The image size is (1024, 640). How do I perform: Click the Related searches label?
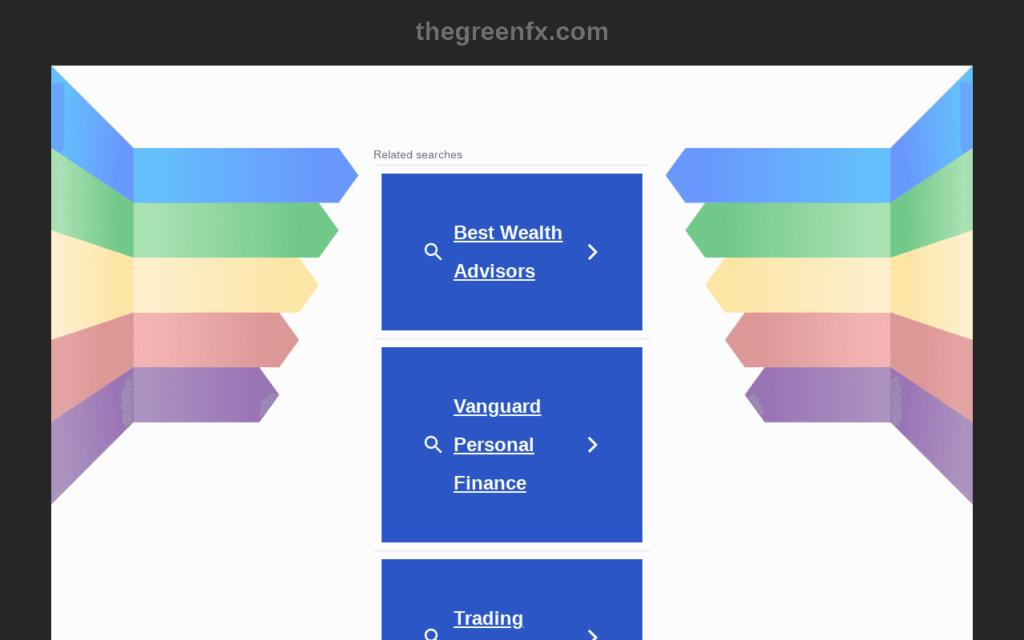click(x=417, y=155)
